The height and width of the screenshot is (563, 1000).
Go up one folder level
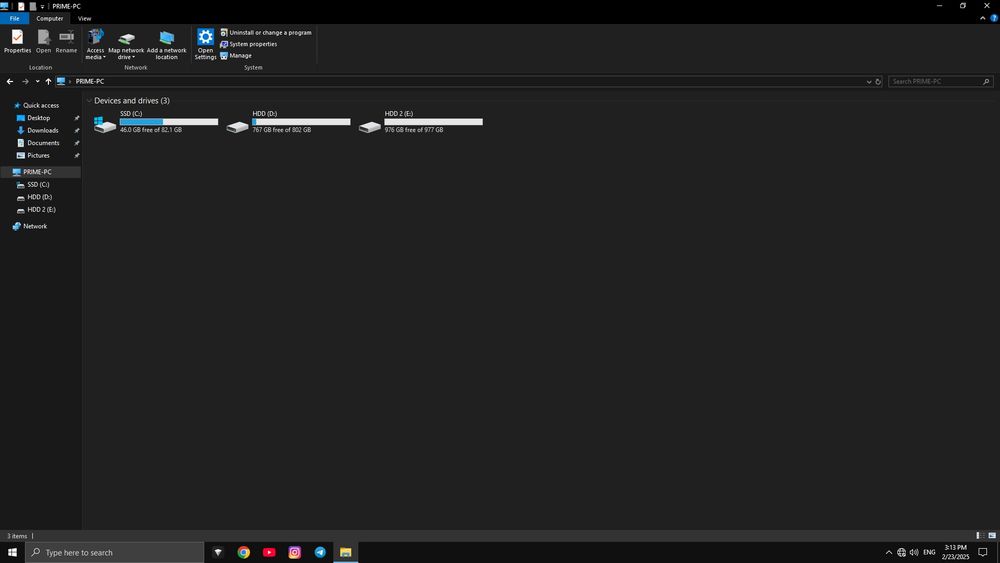tap(48, 82)
